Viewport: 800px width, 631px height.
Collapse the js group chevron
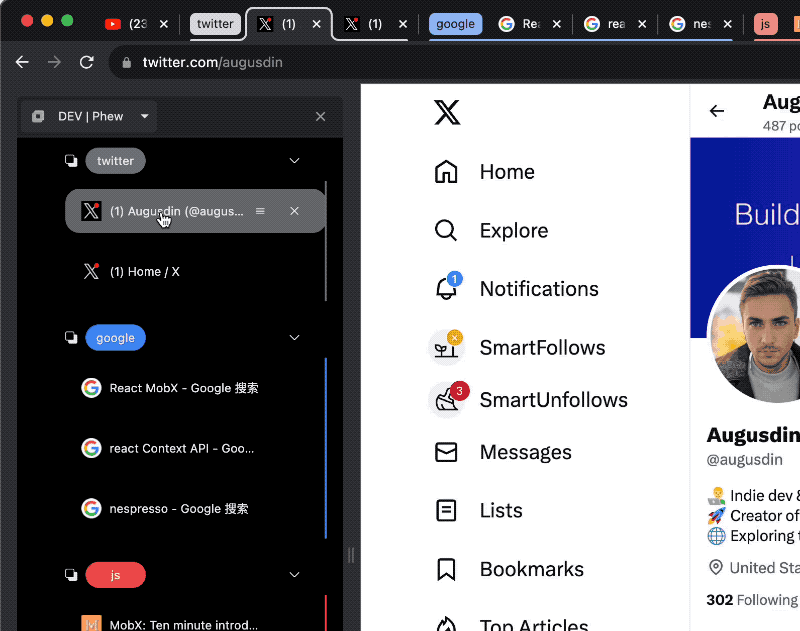coord(294,575)
